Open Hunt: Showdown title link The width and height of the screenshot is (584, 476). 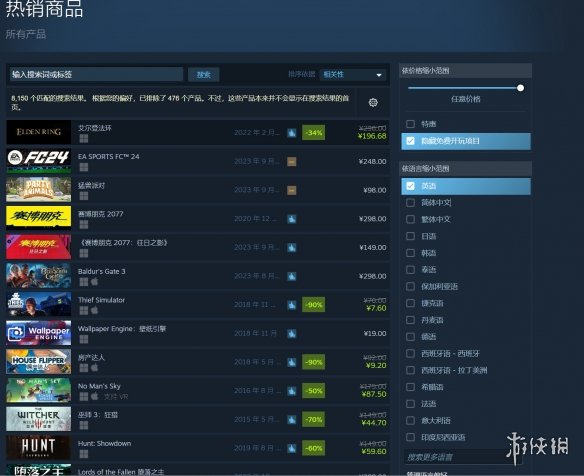tap(104, 443)
